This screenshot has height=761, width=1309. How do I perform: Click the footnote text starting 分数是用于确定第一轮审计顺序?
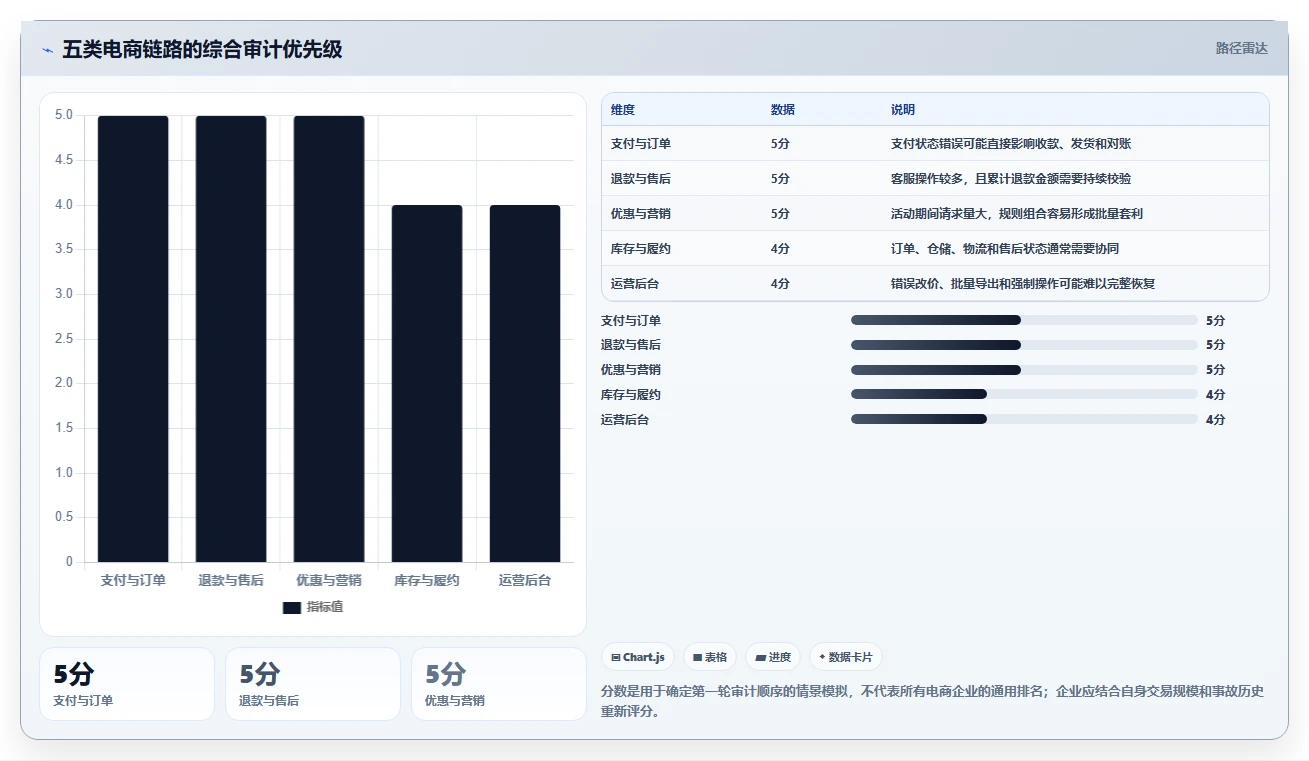coord(933,702)
